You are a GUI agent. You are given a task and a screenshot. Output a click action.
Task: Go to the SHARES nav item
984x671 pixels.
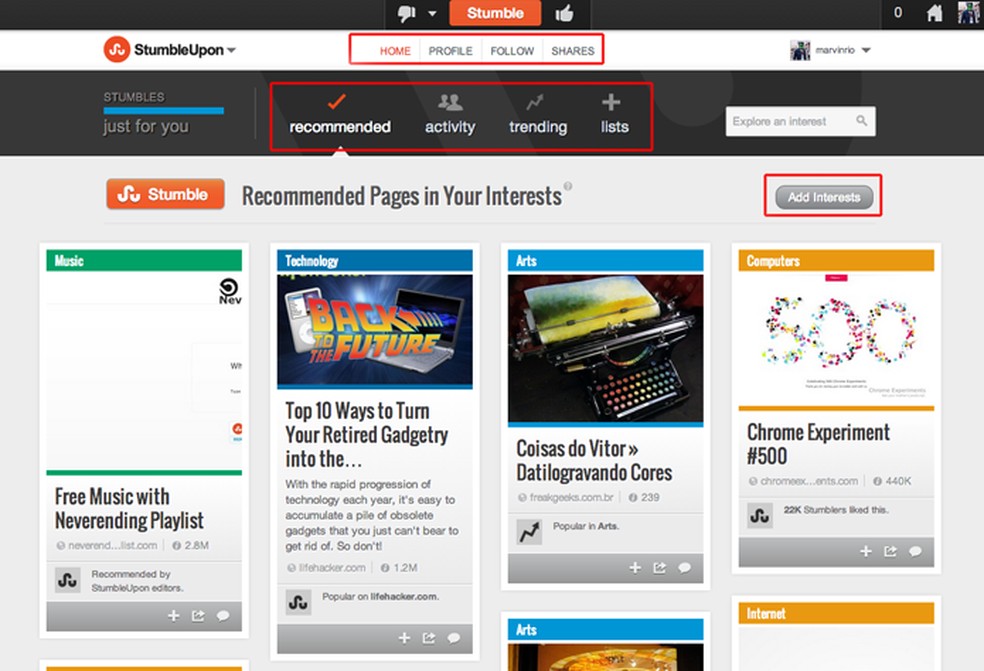(572, 51)
